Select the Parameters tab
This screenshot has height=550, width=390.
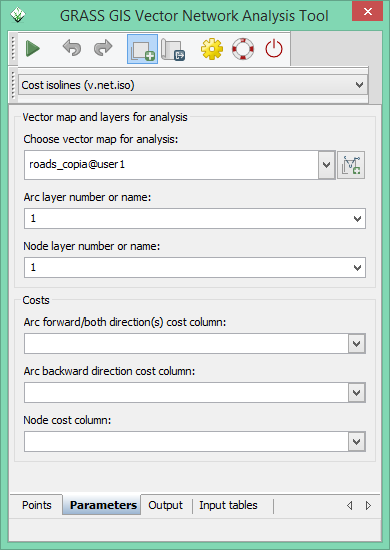click(x=103, y=505)
